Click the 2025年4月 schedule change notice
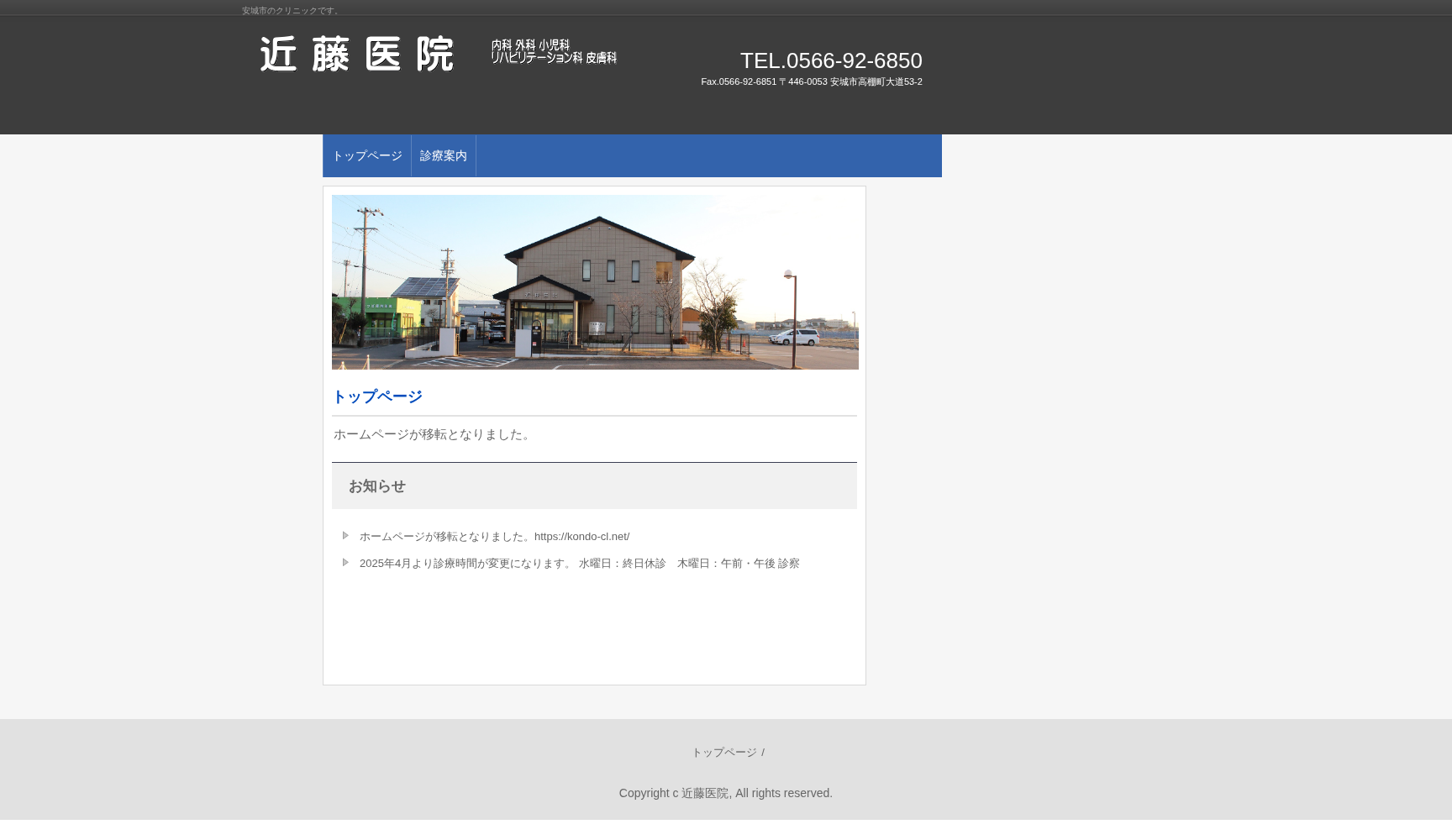The height and width of the screenshot is (840, 1452). (x=579, y=563)
